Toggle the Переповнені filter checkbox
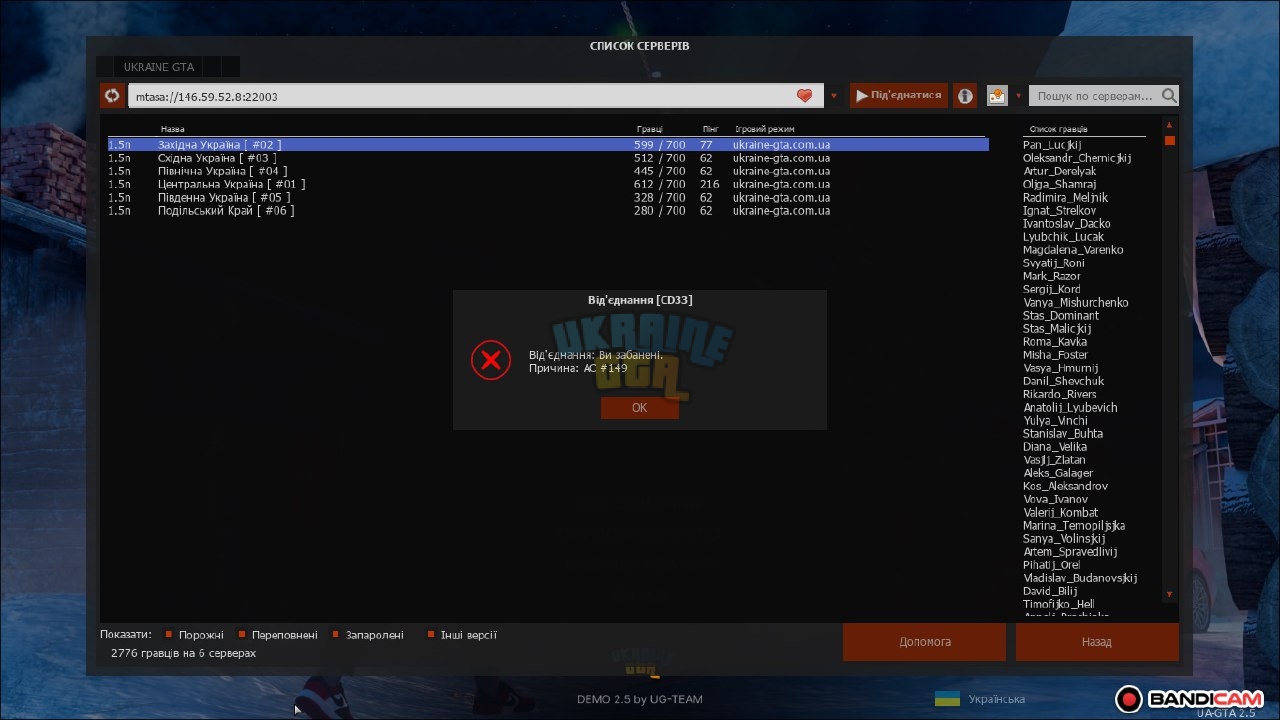1280x720 pixels. tap(242, 634)
